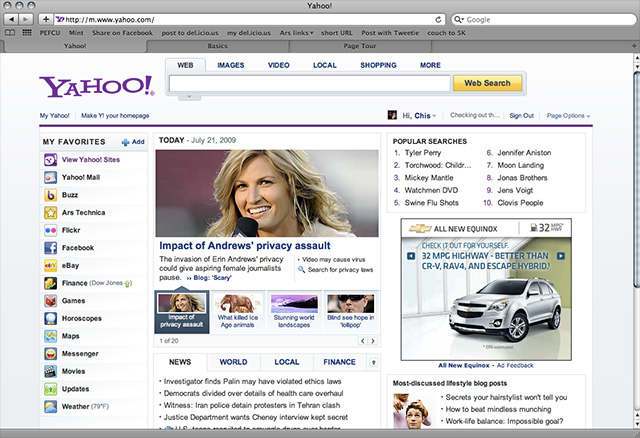Select the SHOPPING search tab
This screenshot has width=640, height=438.
tap(378, 65)
